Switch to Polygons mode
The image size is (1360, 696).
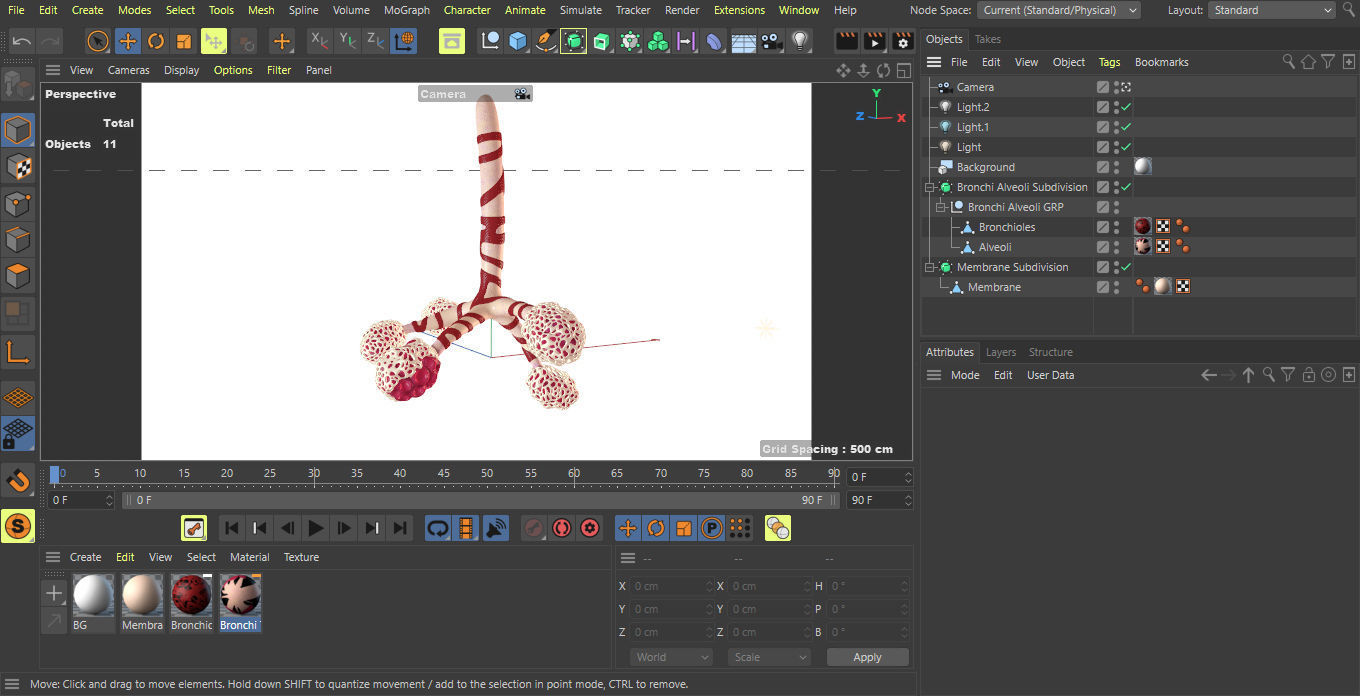(x=18, y=276)
